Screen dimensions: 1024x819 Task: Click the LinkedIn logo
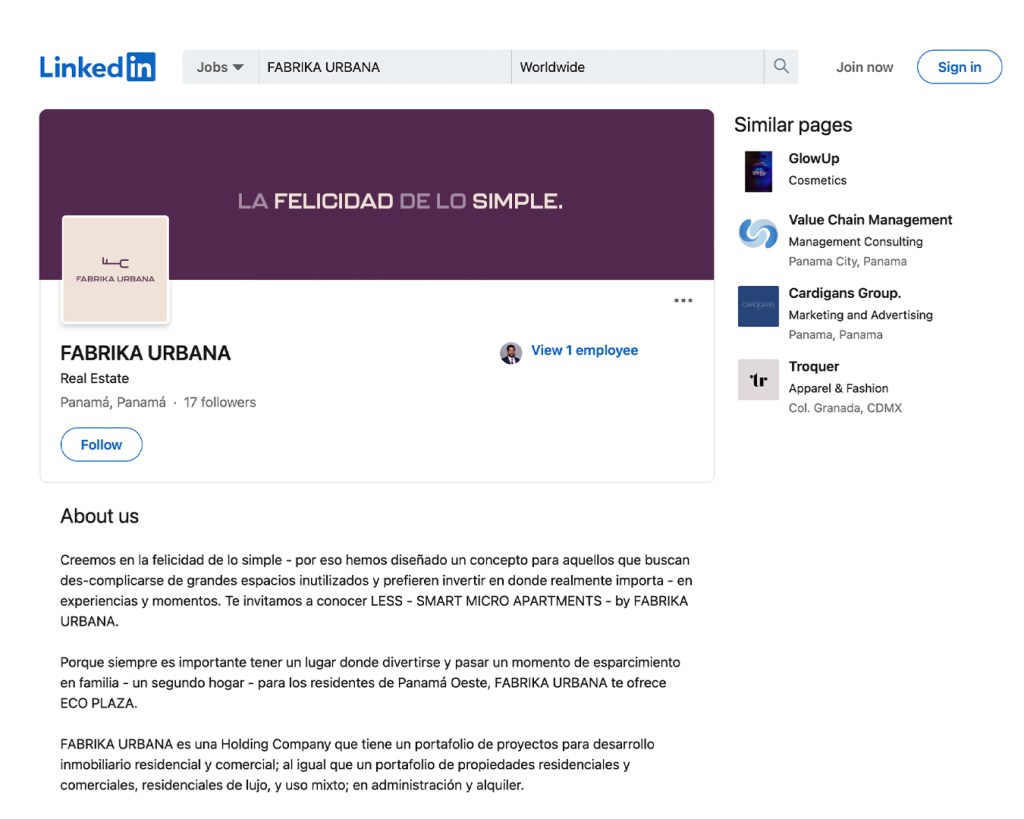pyautogui.click(x=98, y=67)
